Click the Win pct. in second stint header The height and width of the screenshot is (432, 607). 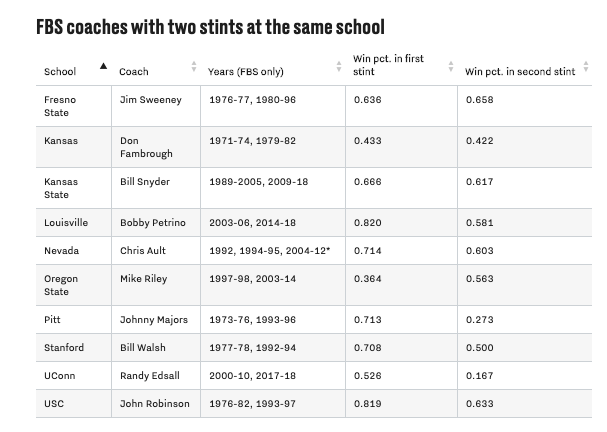pyautogui.click(x=520, y=71)
